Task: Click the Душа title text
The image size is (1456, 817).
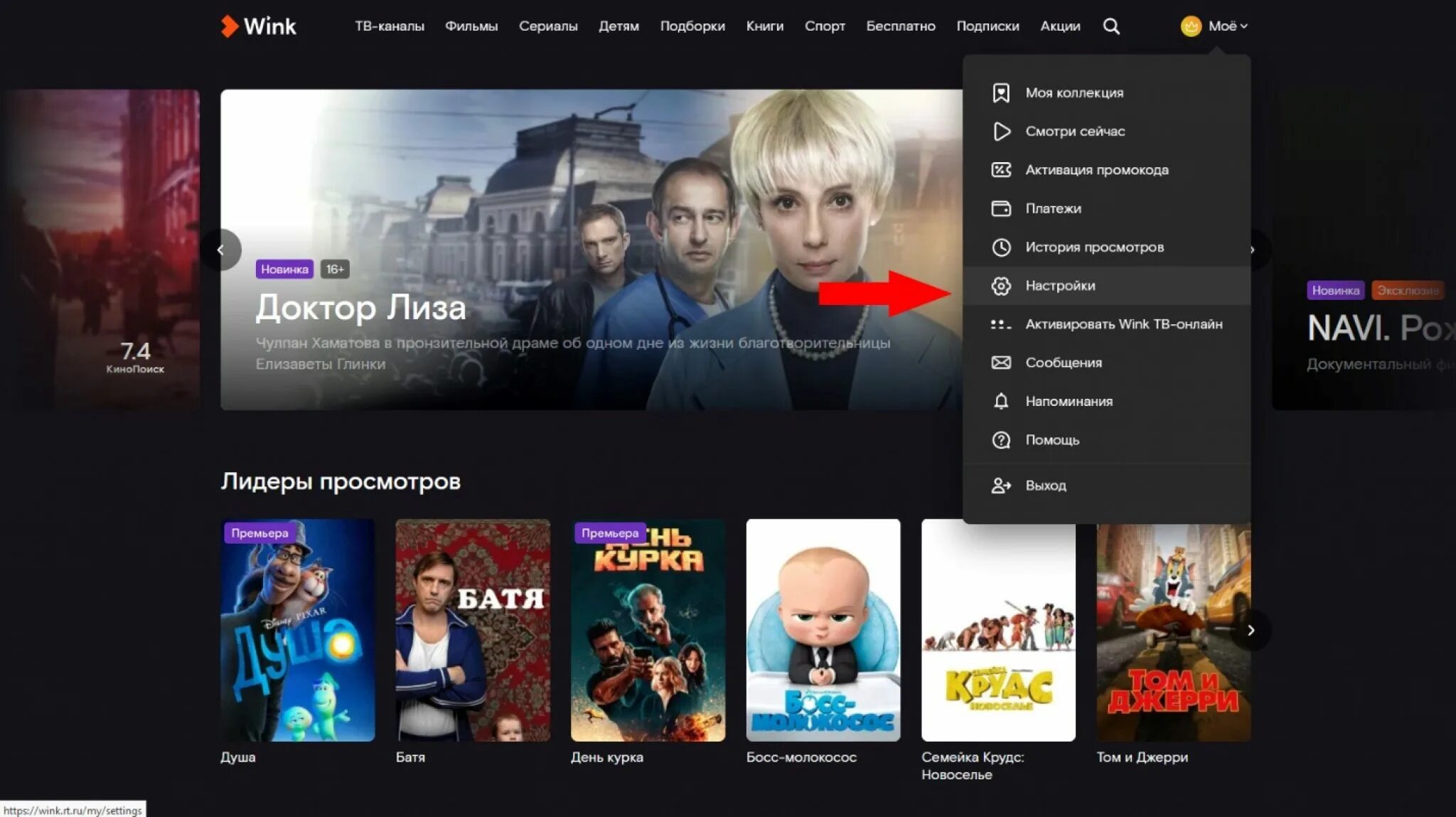Action: pos(238,757)
